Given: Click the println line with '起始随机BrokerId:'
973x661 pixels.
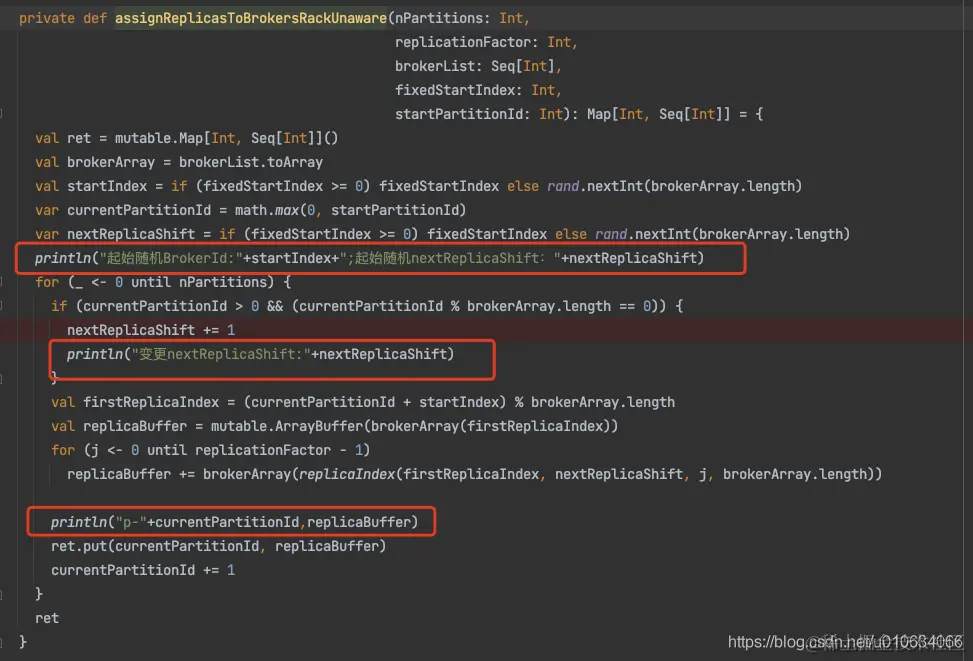Looking at the screenshot, I should point(369,258).
